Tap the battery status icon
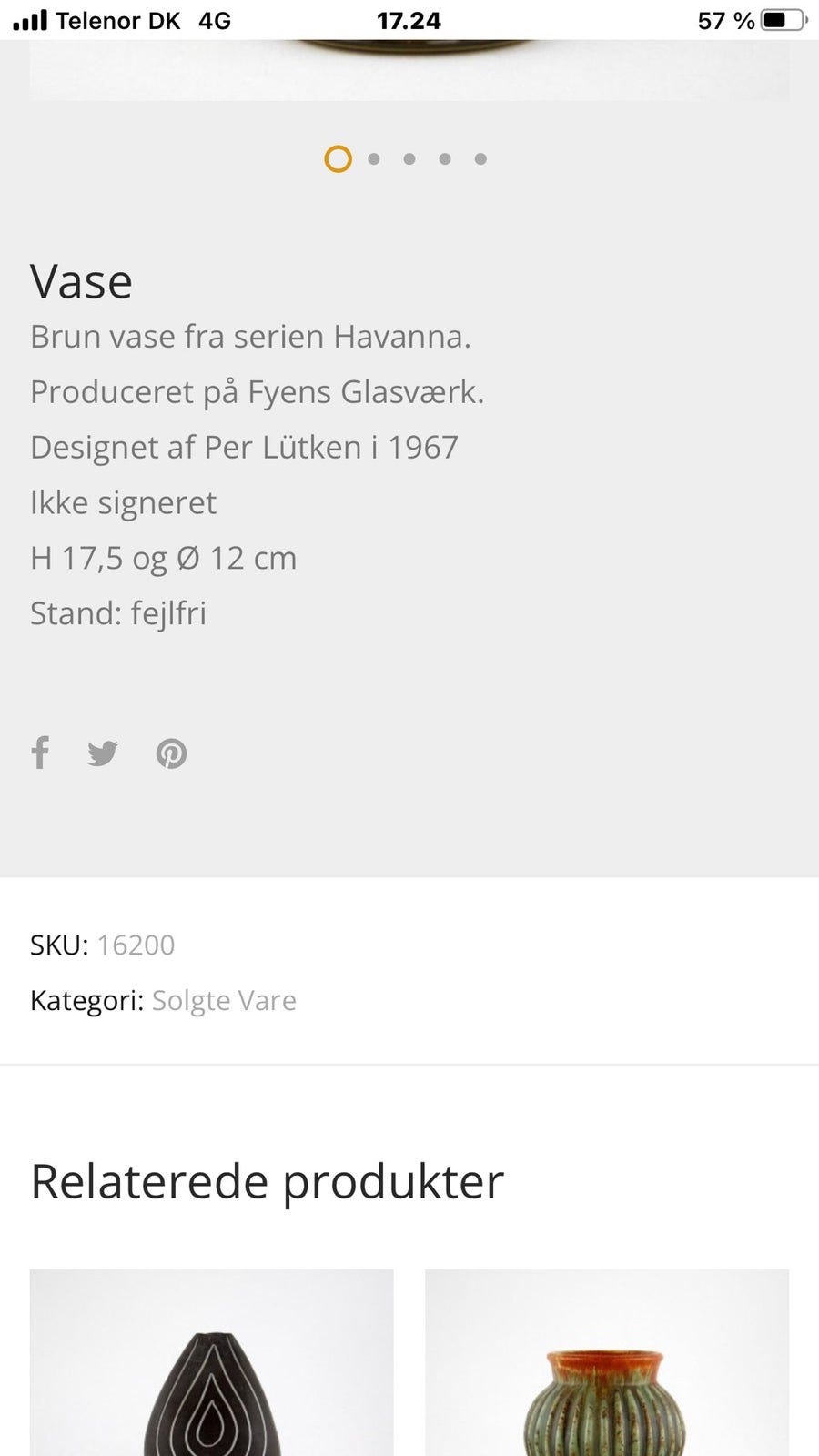Viewport: 819px width, 1456px height. point(784,20)
